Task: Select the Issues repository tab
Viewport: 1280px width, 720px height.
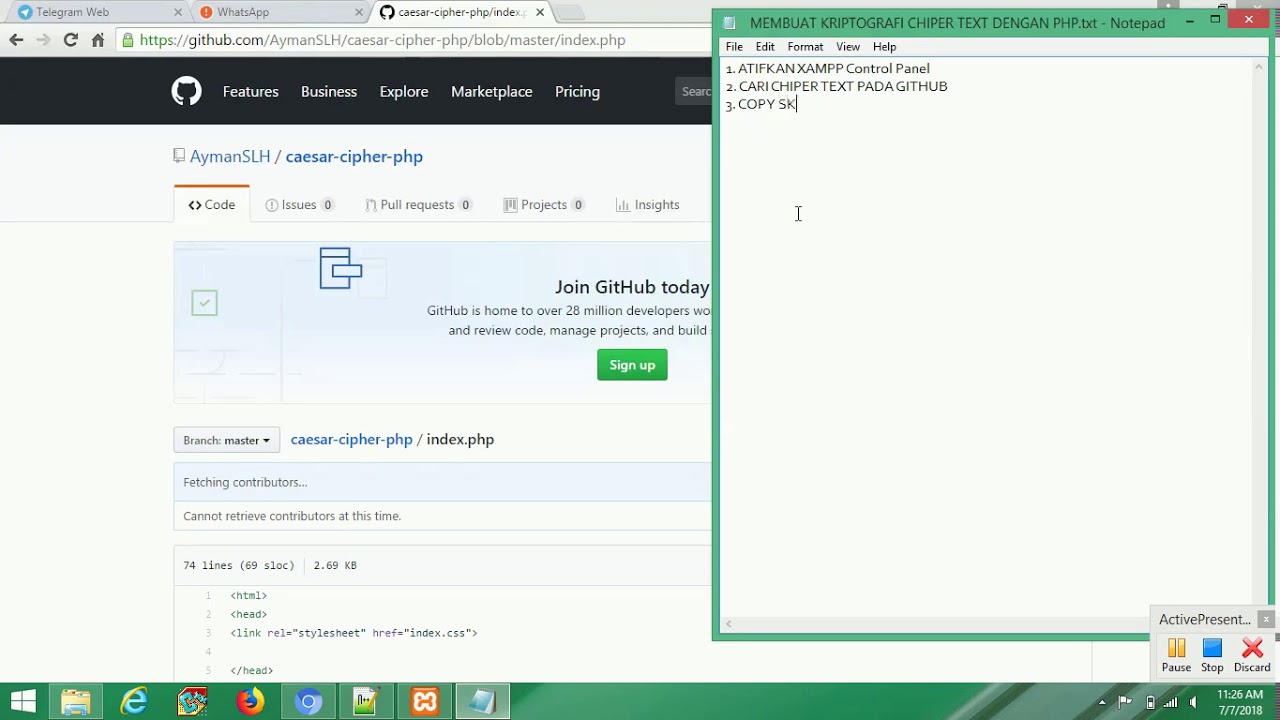Action: [299, 204]
